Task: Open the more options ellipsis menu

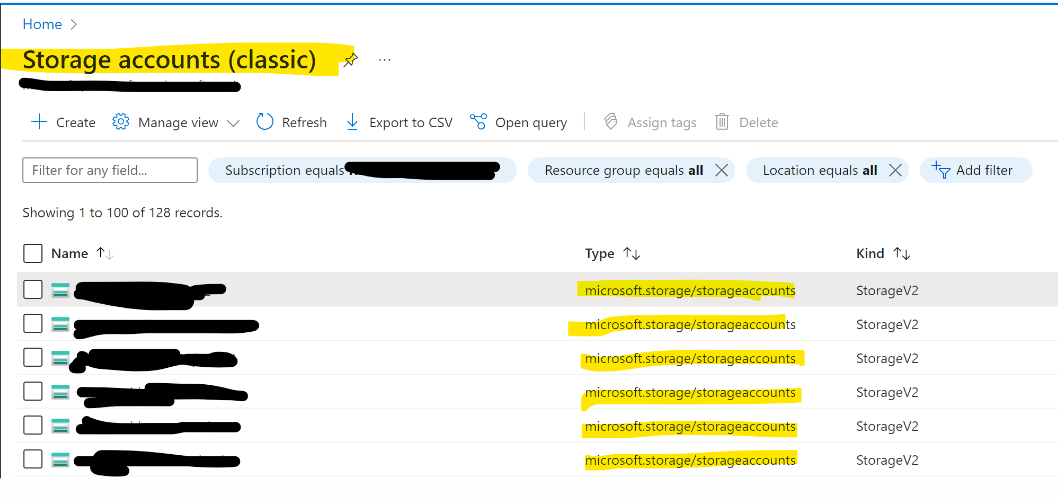Action: [x=385, y=60]
